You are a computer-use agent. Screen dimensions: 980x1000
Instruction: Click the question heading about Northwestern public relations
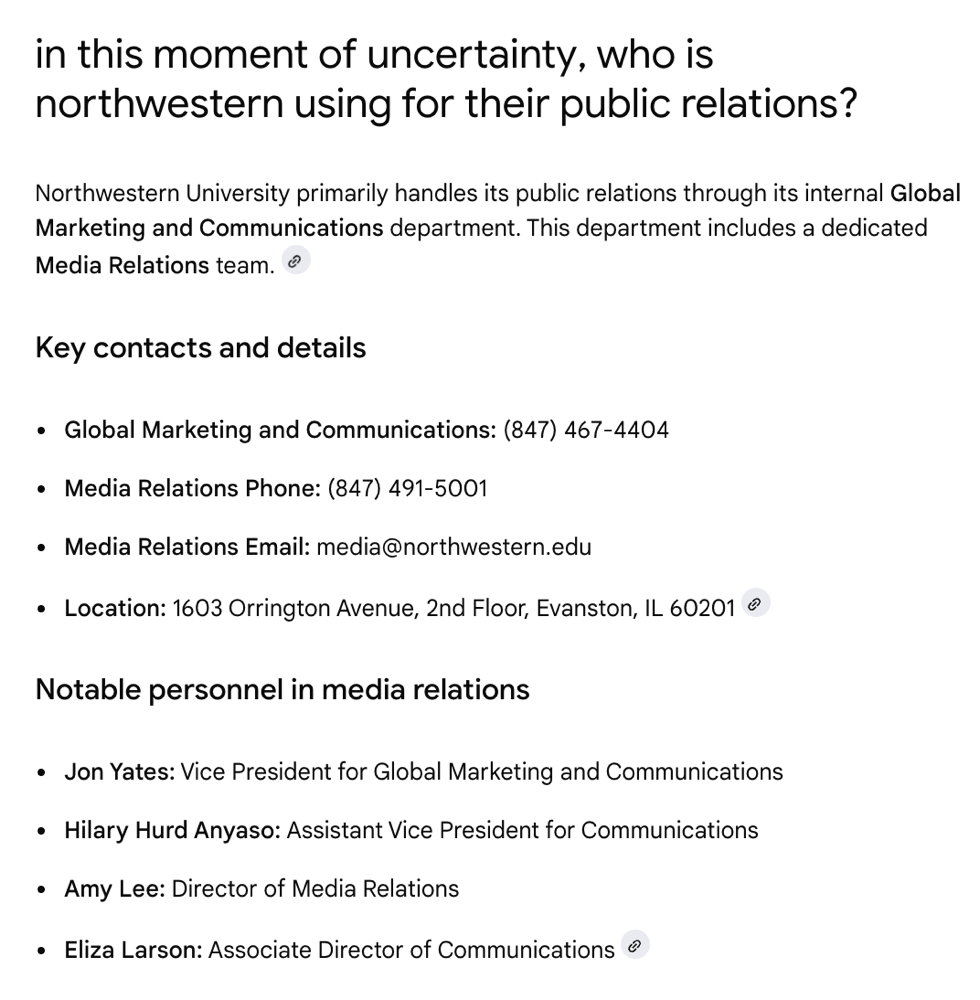click(x=446, y=78)
